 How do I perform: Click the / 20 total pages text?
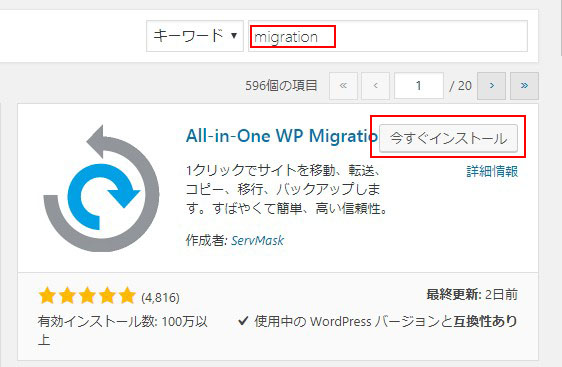click(460, 86)
